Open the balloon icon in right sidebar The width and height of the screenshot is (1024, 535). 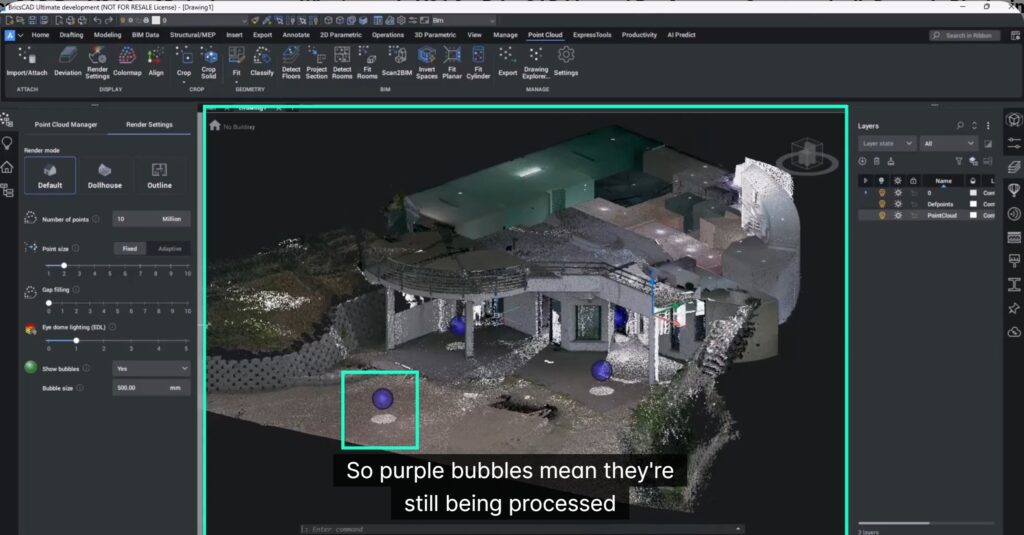point(1014,190)
